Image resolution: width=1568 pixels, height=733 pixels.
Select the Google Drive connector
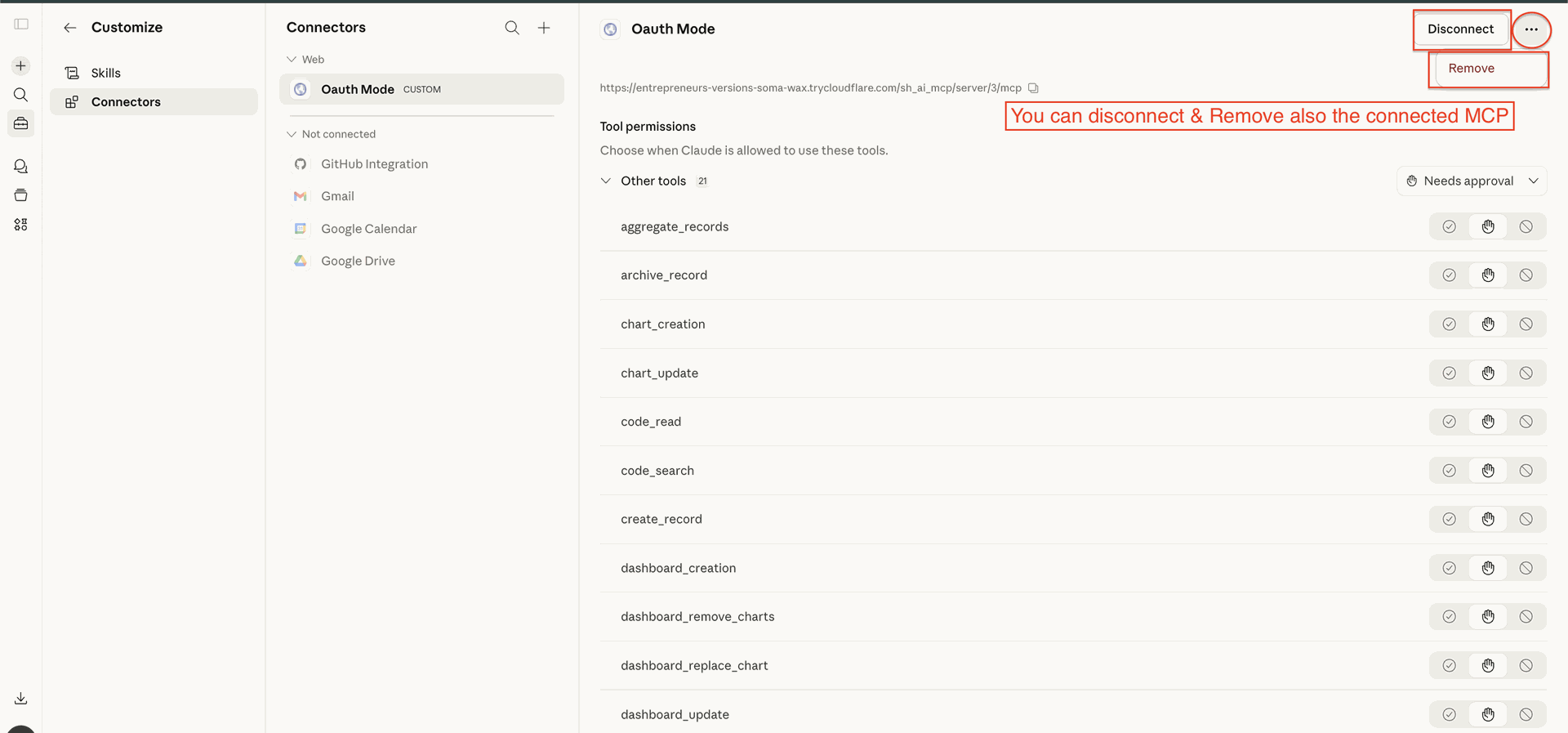coord(358,261)
